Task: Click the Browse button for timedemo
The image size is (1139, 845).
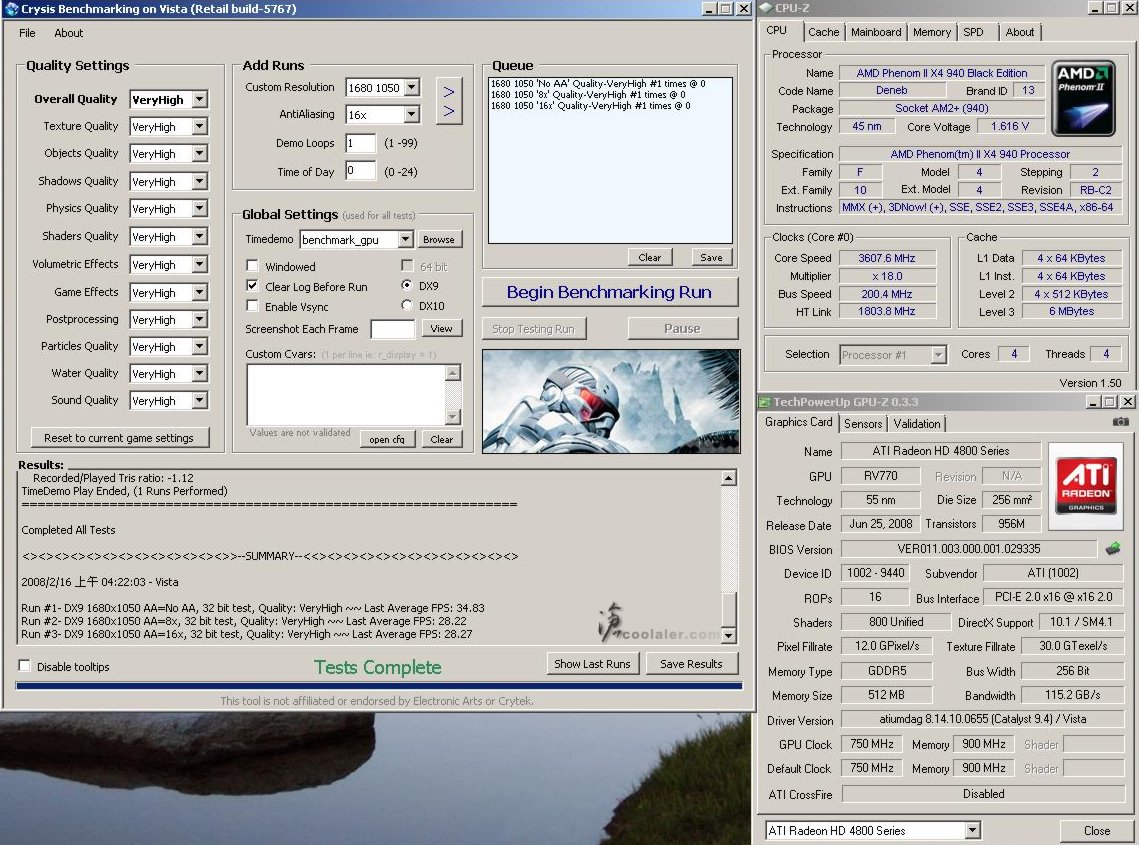Action: click(x=439, y=239)
